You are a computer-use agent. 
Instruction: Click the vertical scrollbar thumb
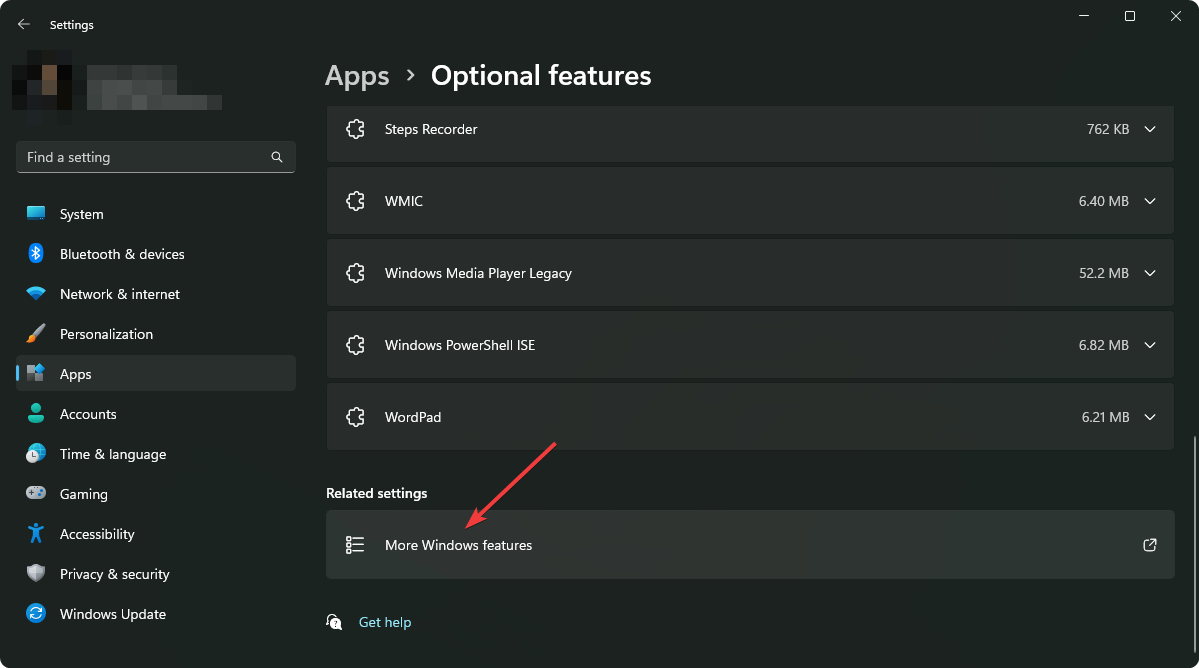click(x=1195, y=544)
